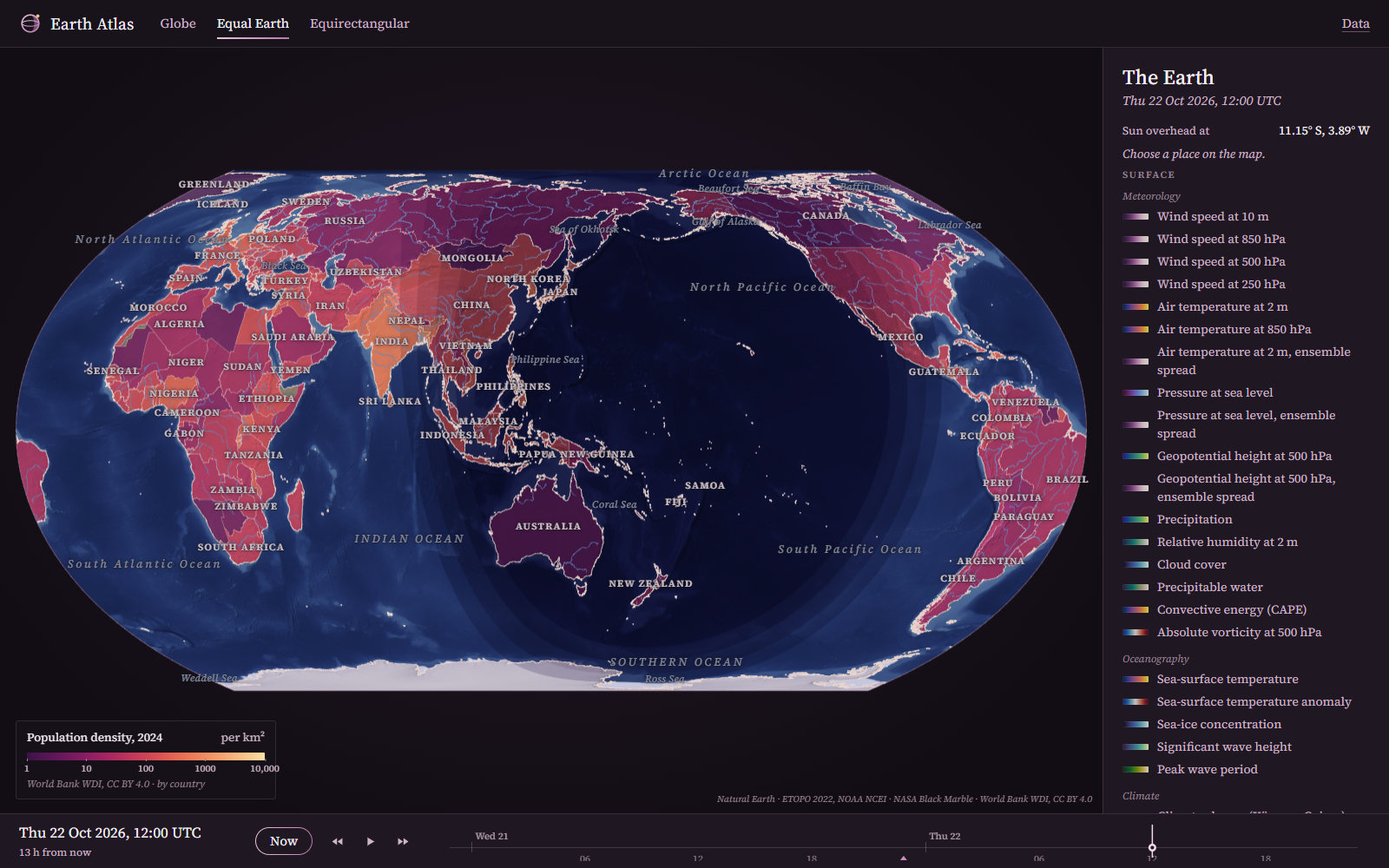
Task: Select Air temperature at 2 m, ensemble spread
Action: click(1246, 361)
